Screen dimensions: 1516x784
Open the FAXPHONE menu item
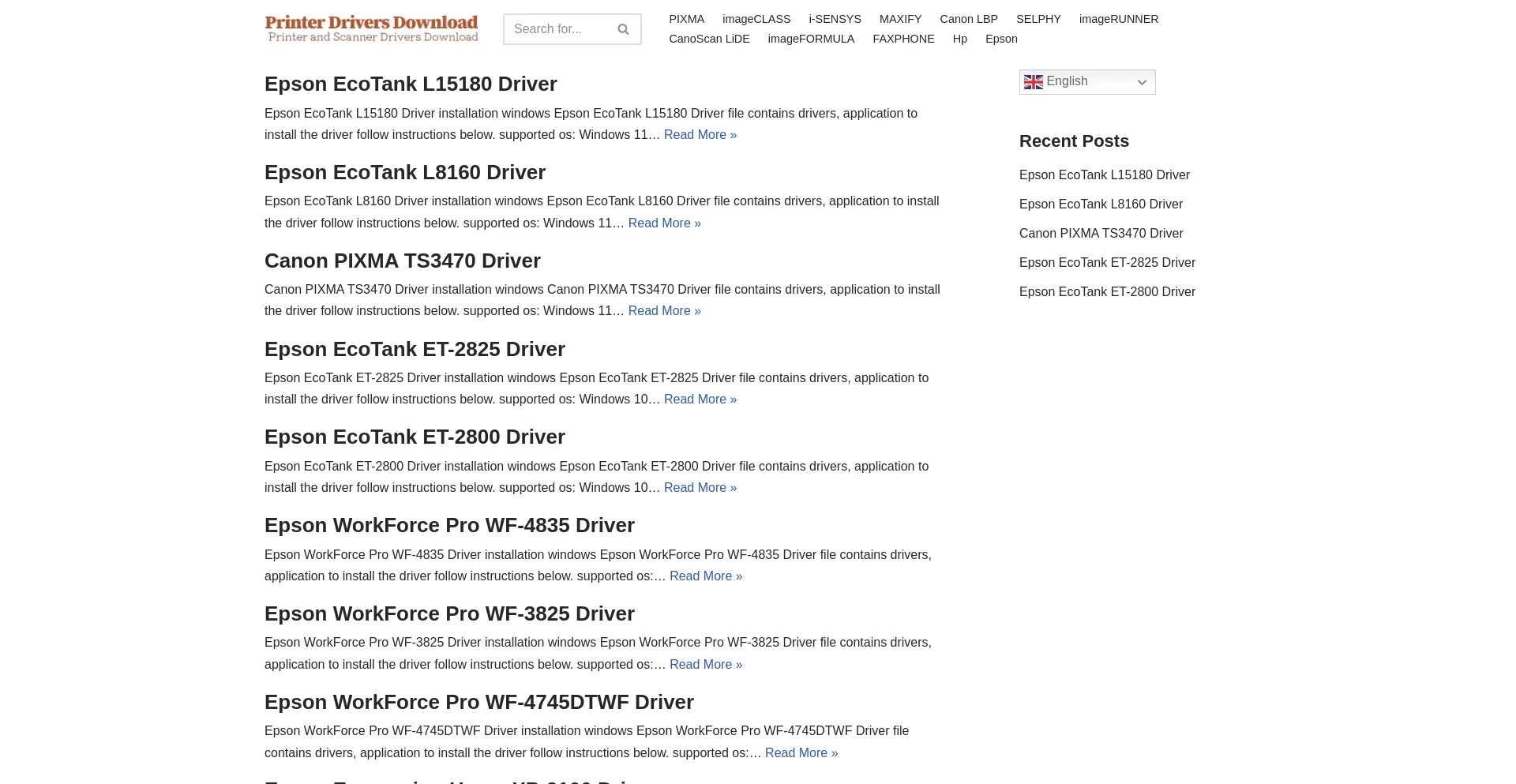click(903, 39)
